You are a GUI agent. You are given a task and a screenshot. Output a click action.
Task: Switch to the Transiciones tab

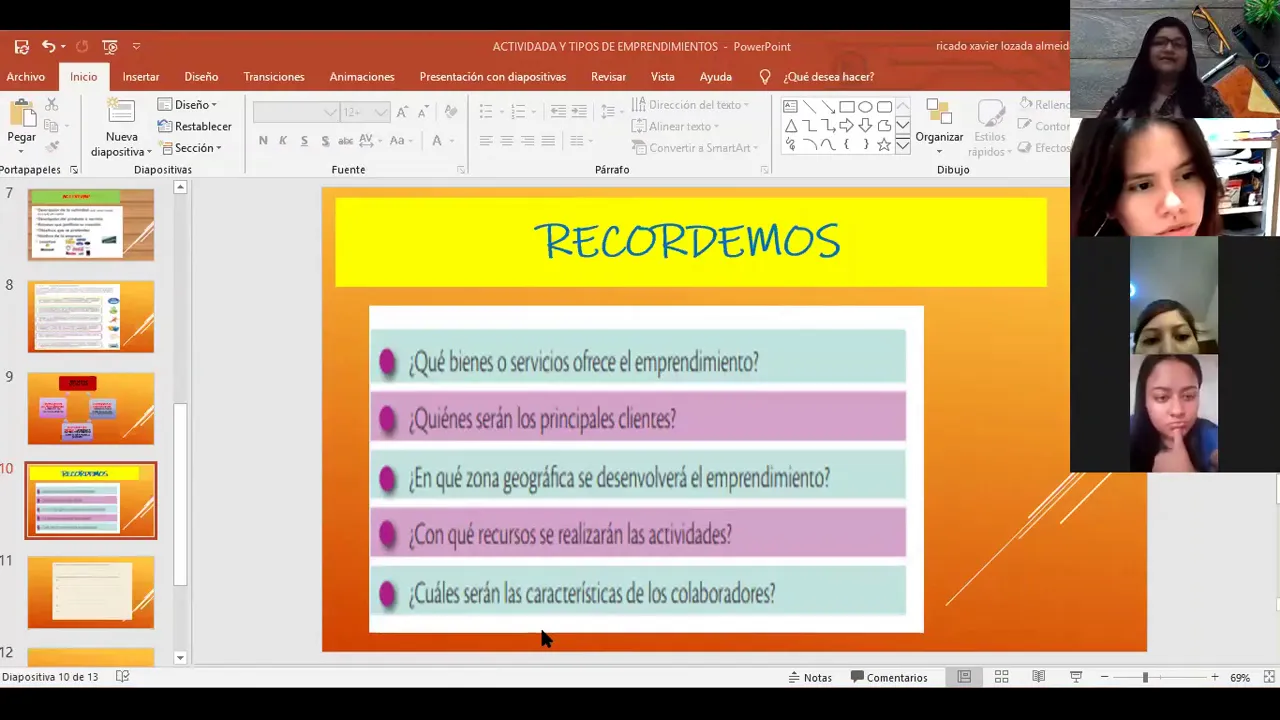274,76
